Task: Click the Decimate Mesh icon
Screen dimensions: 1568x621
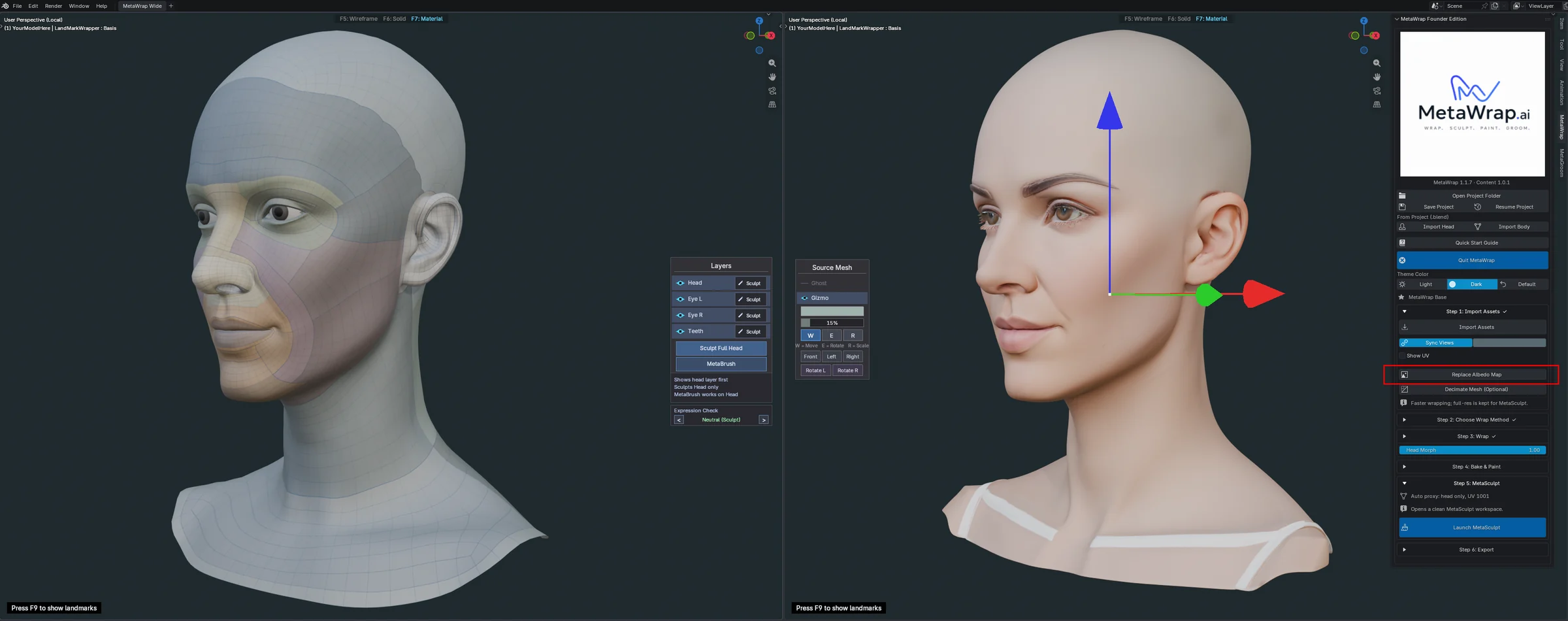Action: [1404, 389]
